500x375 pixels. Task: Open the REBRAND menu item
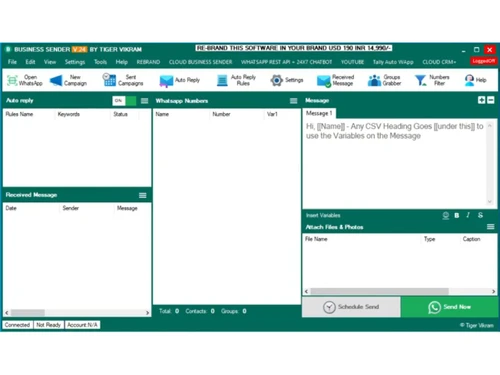[x=148, y=62]
